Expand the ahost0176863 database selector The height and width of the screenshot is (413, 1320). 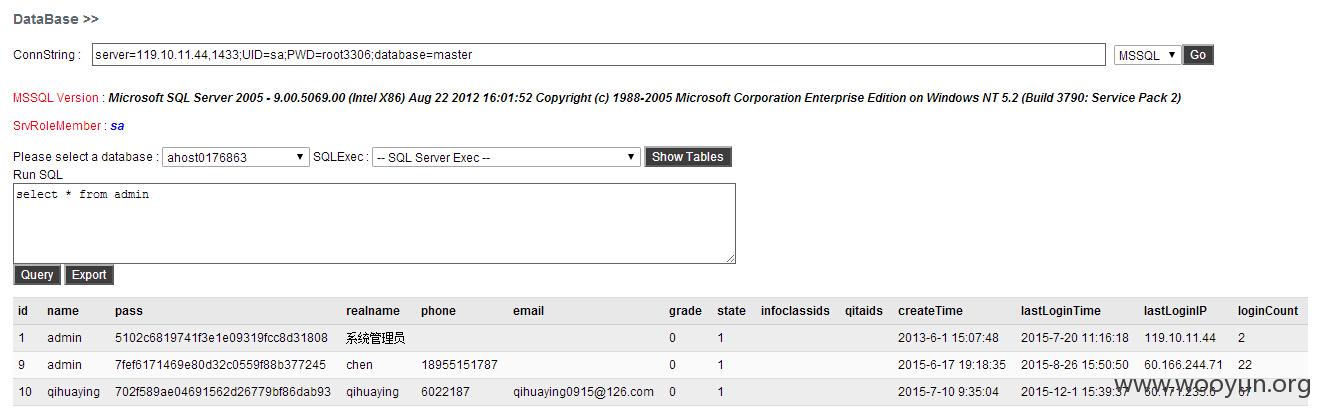tap(236, 157)
